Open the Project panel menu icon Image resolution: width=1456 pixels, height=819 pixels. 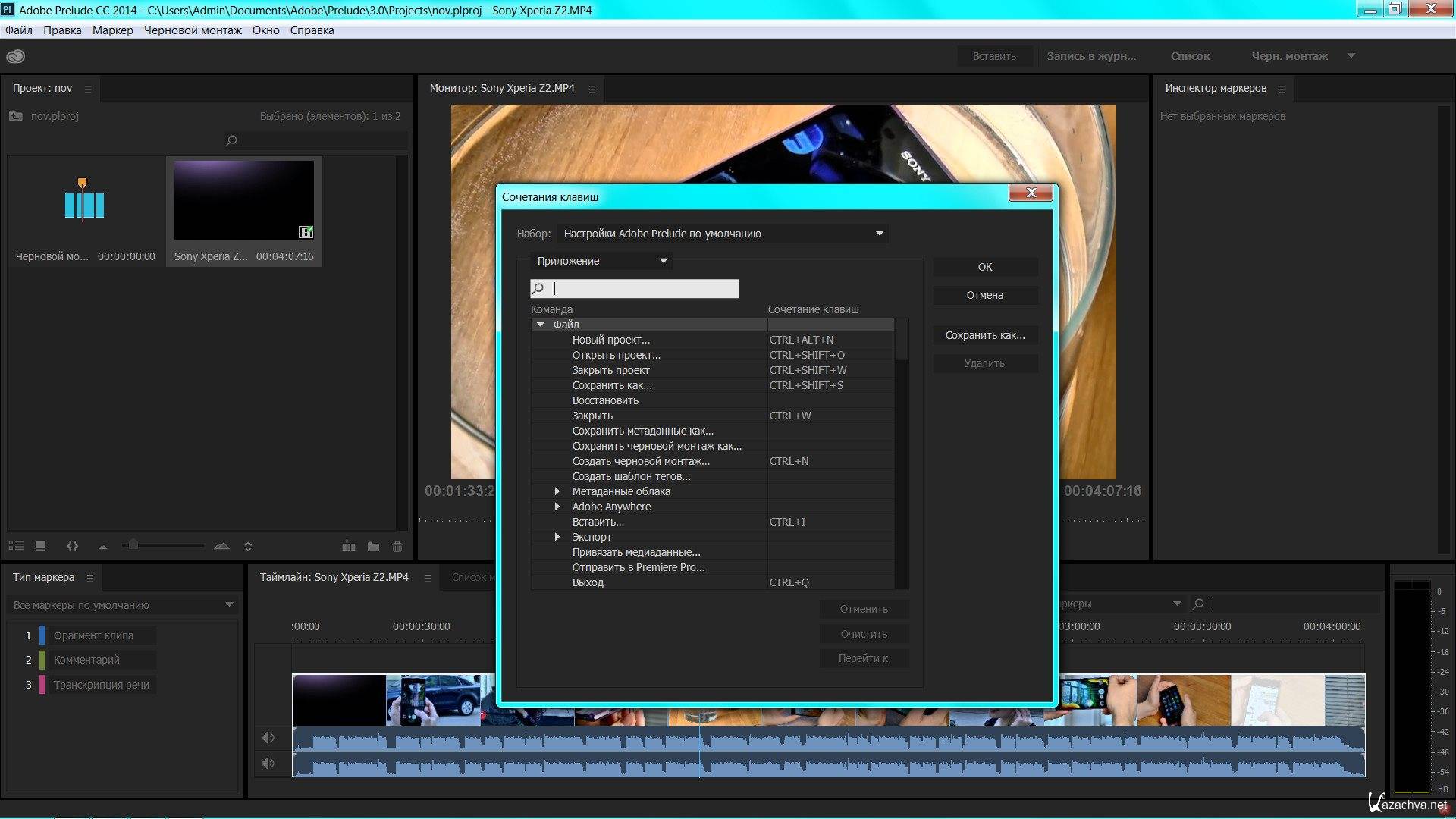[88, 89]
